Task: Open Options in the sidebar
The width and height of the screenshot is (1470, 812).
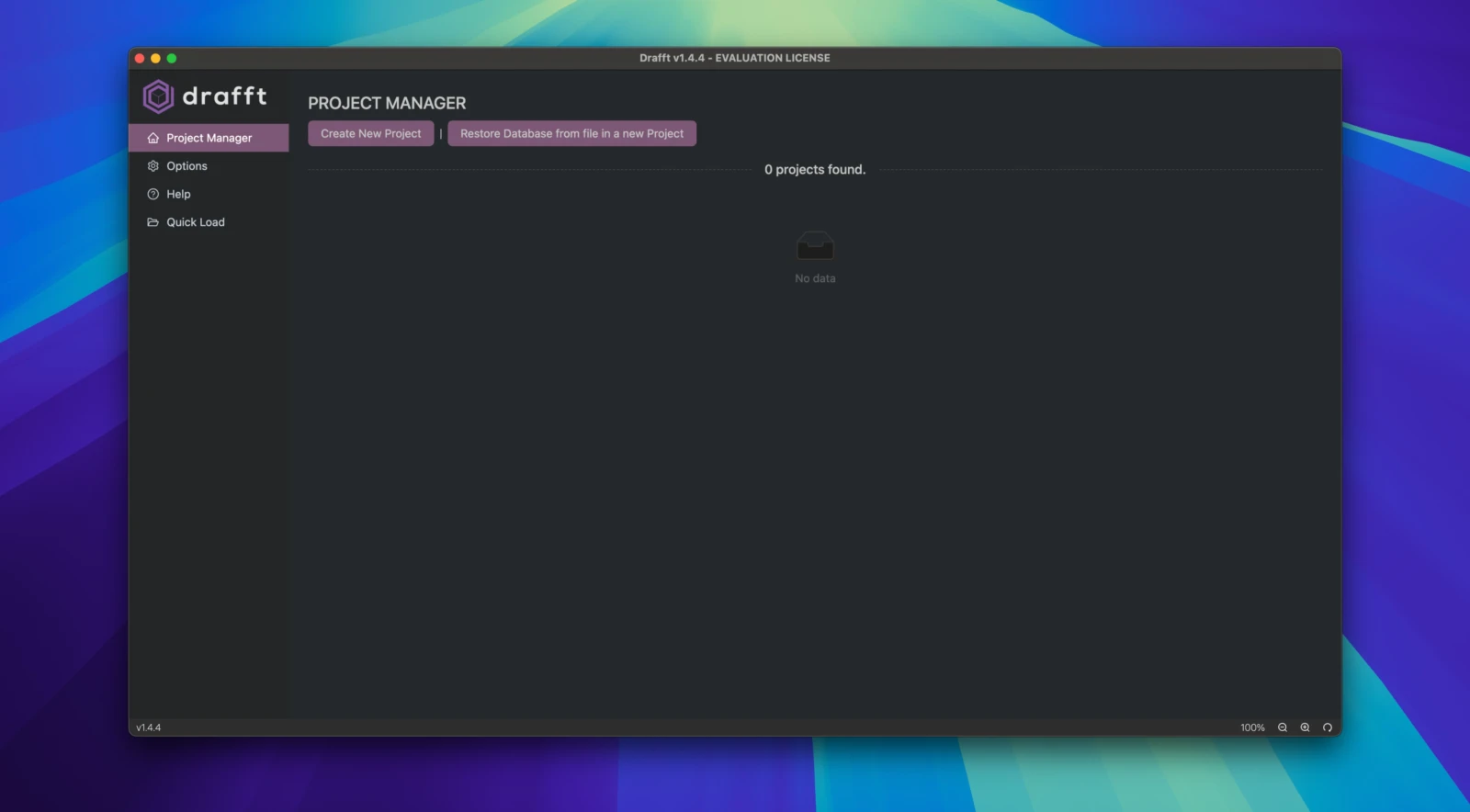Action: 209,166
